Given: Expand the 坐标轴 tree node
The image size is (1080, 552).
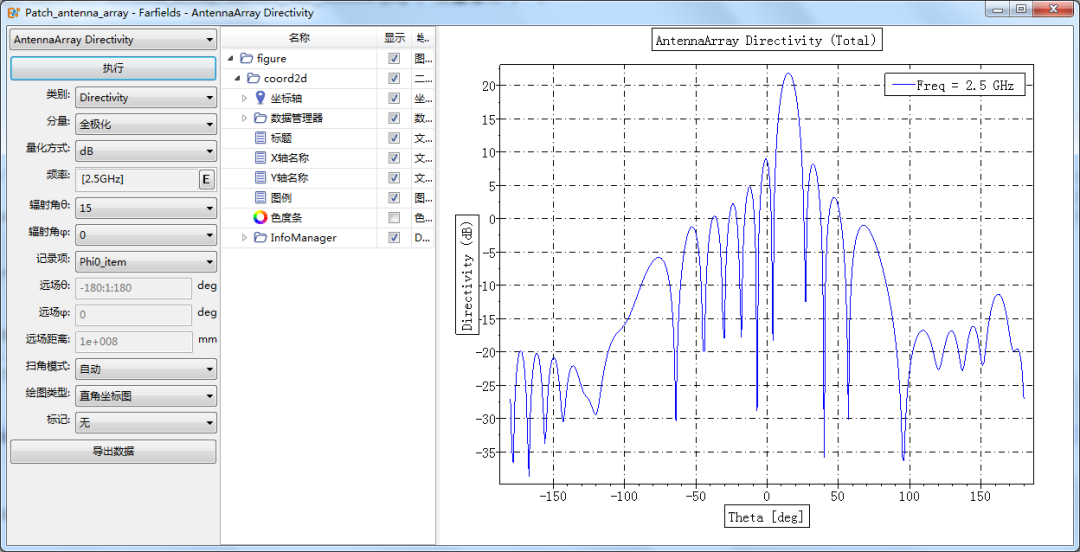Looking at the screenshot, I should tap(244, 99).
